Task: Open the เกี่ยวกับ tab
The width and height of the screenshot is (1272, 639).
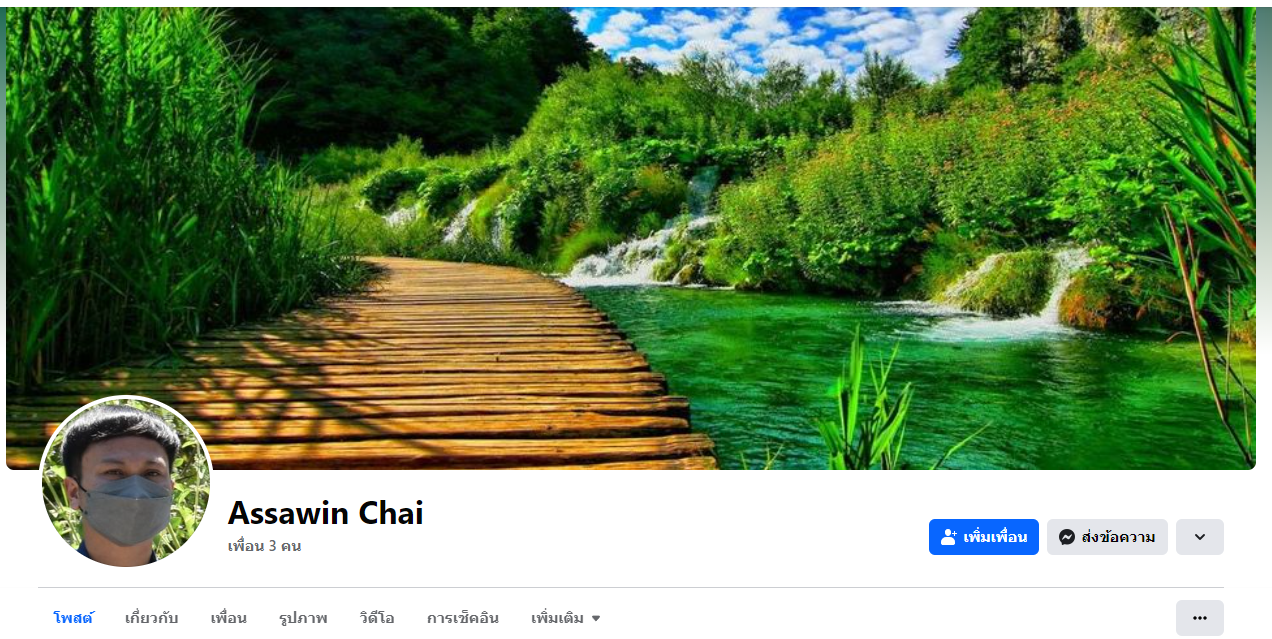Action: coord(151,618)
